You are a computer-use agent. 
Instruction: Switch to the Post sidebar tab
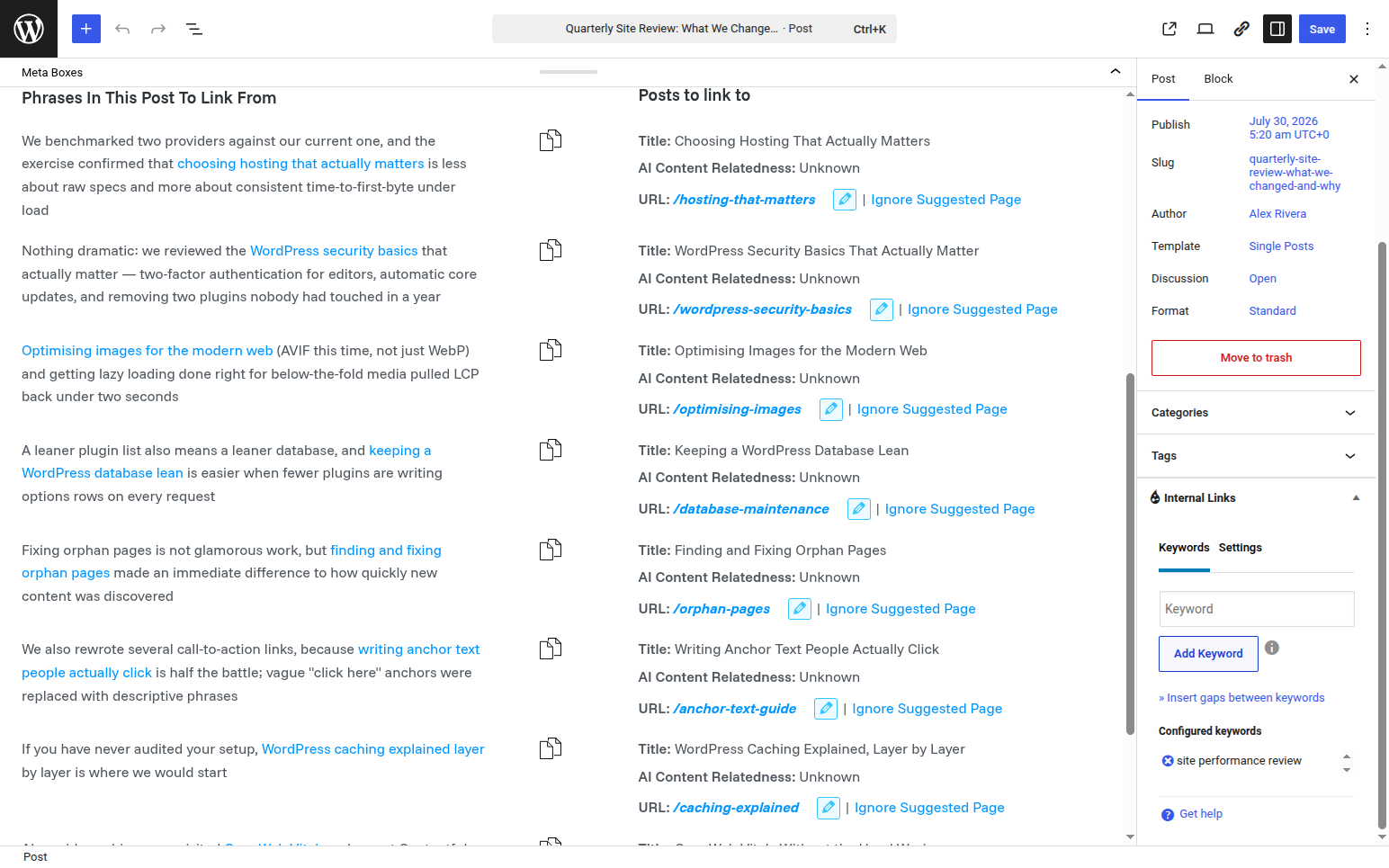pos(1163,79)
